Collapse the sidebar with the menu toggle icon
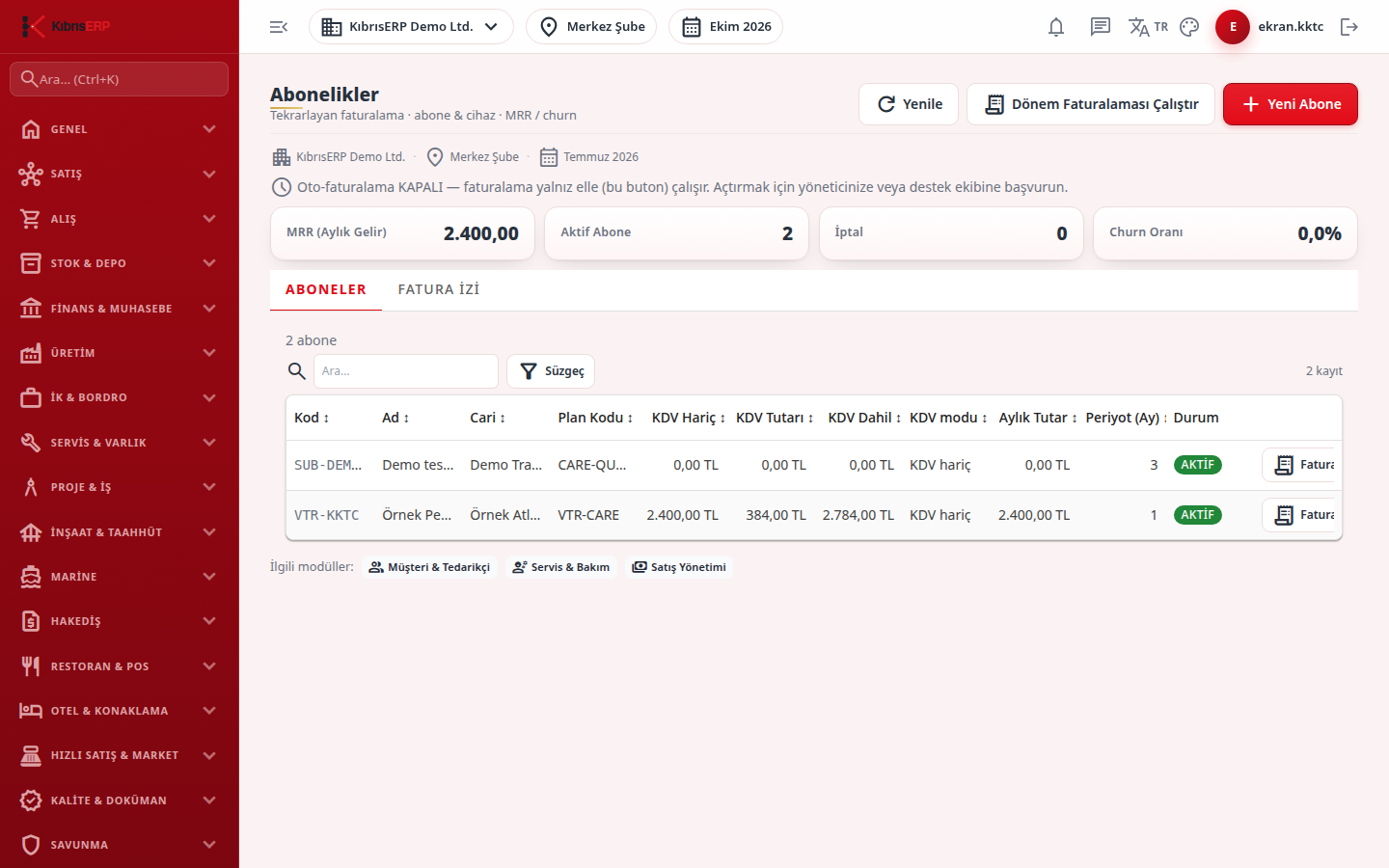The height and width of the screenshot is (868, 1389). click(279, 27)
